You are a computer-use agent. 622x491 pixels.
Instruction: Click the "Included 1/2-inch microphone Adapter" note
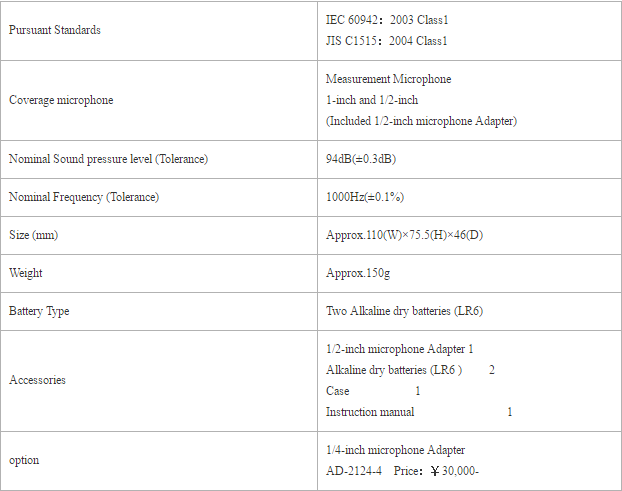pyautogui.click(x=421, y=121)
